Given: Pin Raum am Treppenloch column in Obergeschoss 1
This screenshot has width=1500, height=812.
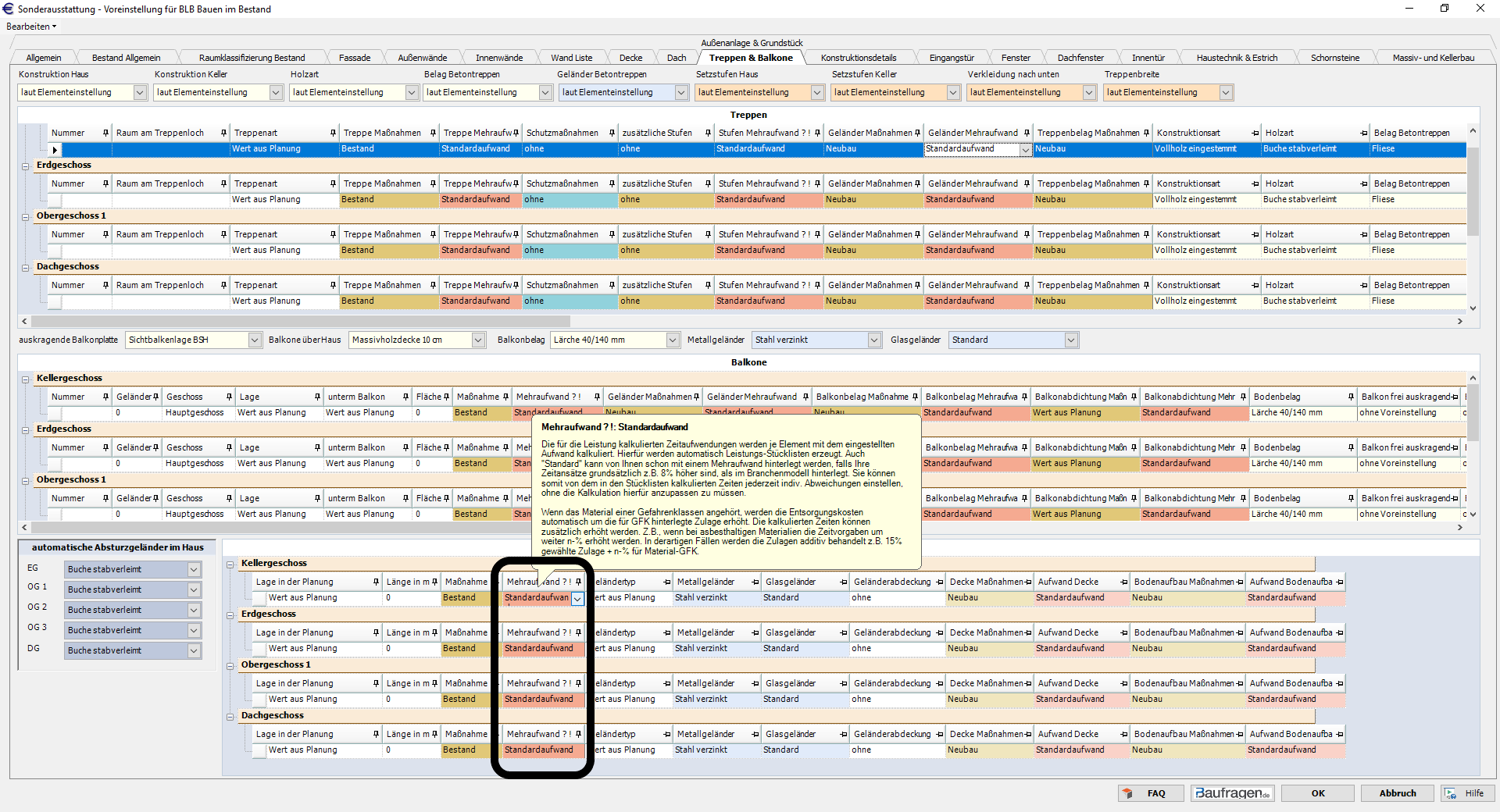Looking at the screenshot, I should point(223,235).
